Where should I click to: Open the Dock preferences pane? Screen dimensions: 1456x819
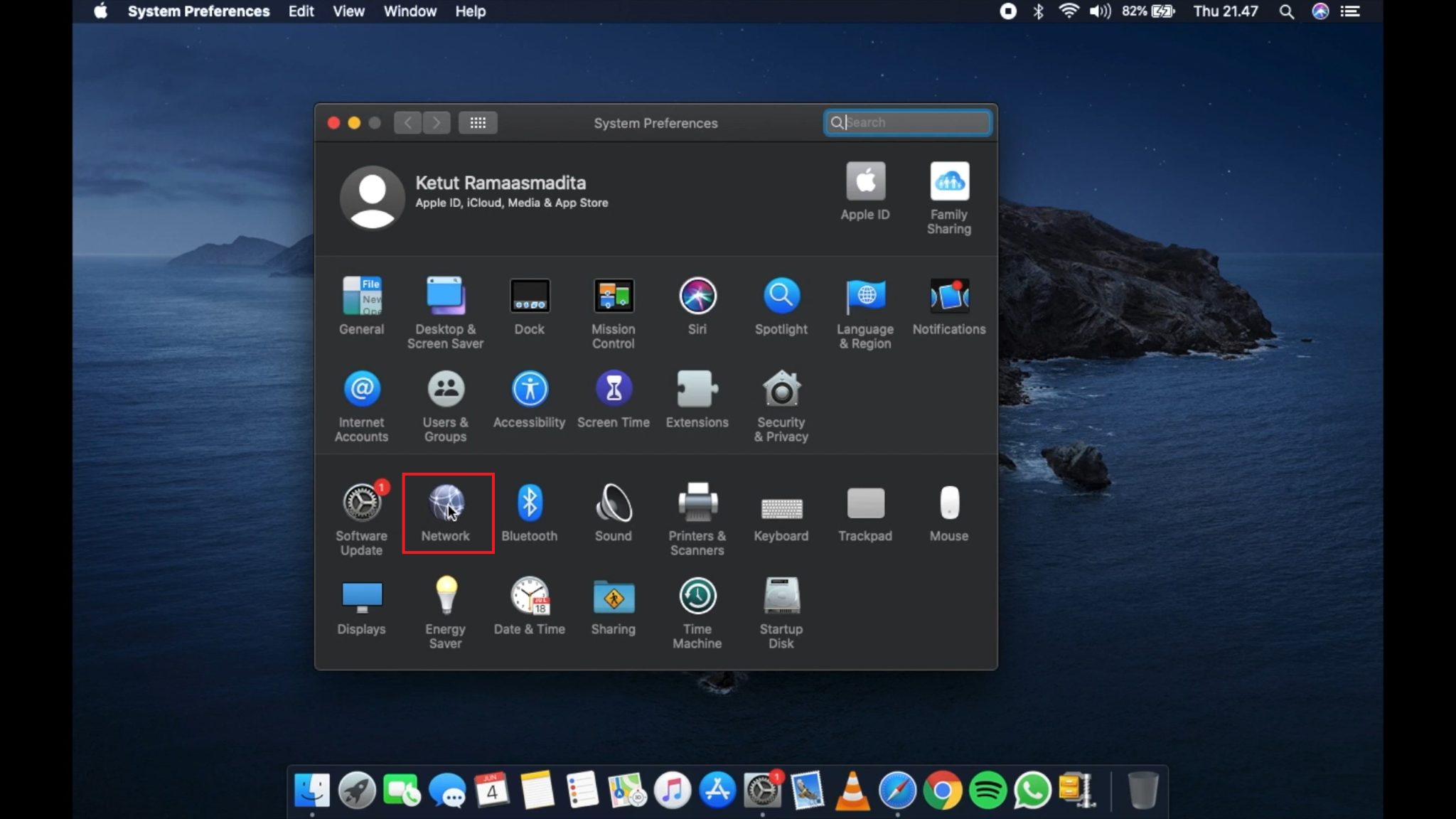click(530, 306)
